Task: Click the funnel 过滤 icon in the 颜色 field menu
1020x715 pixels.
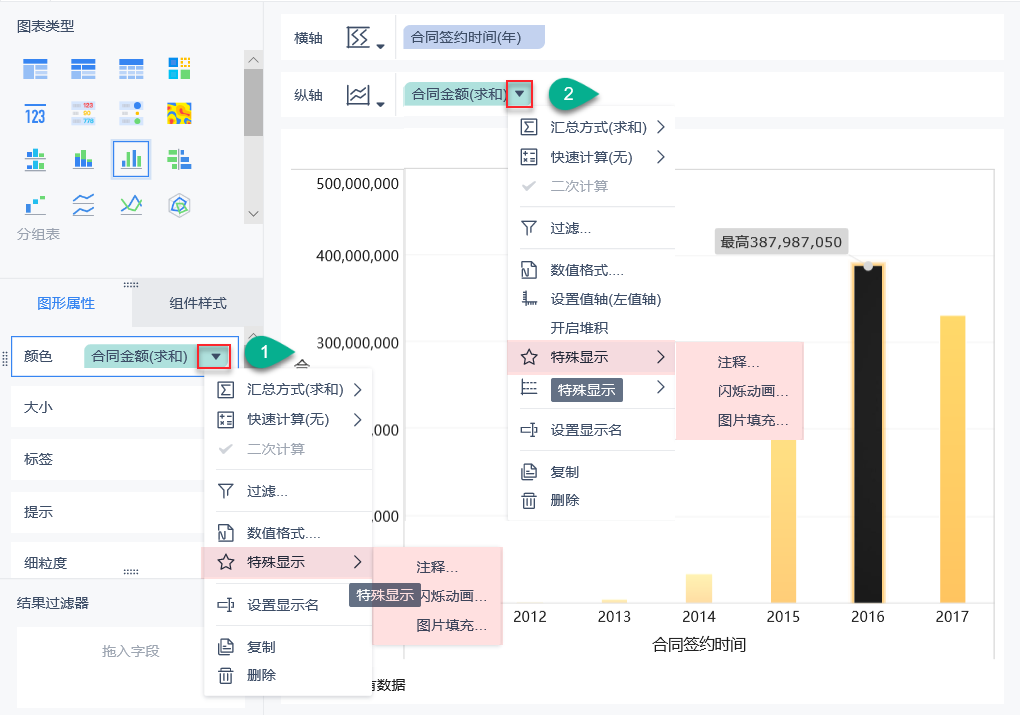Action: click(x=225, y=491)
